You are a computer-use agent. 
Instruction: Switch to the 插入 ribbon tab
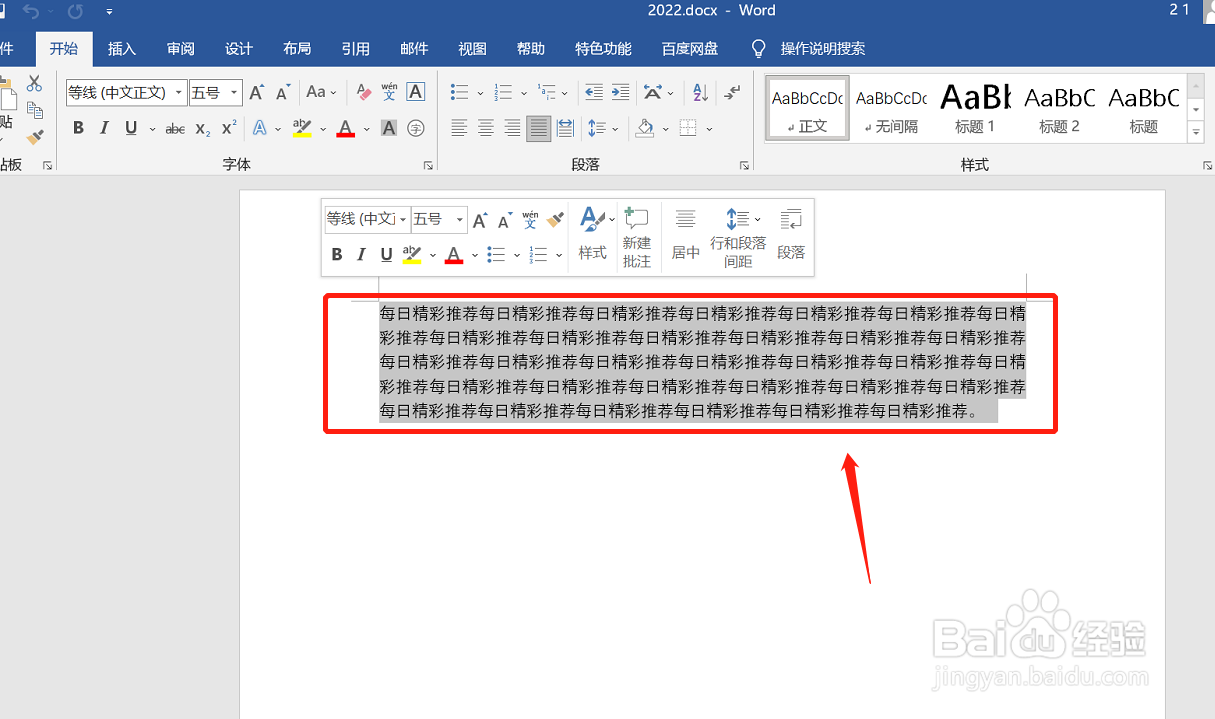121,48
